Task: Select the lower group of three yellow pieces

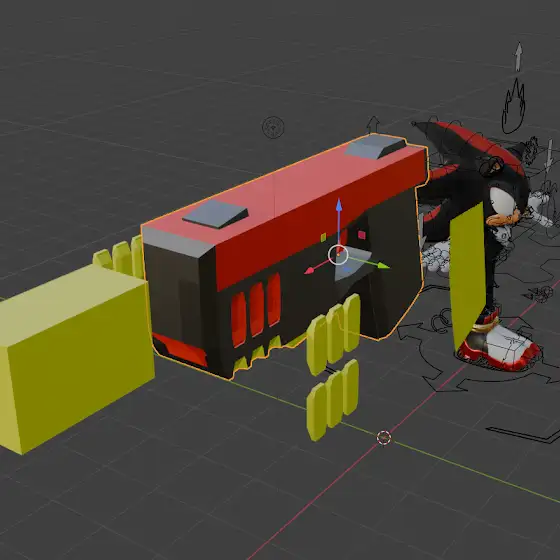Action: pyautogui.click(x=333, y=400)
